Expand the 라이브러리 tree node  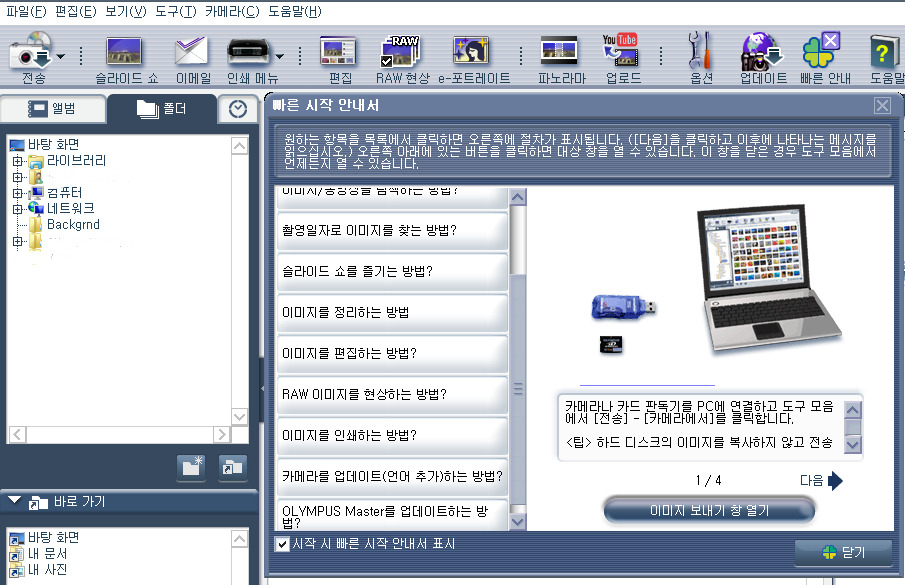point(17,161)
